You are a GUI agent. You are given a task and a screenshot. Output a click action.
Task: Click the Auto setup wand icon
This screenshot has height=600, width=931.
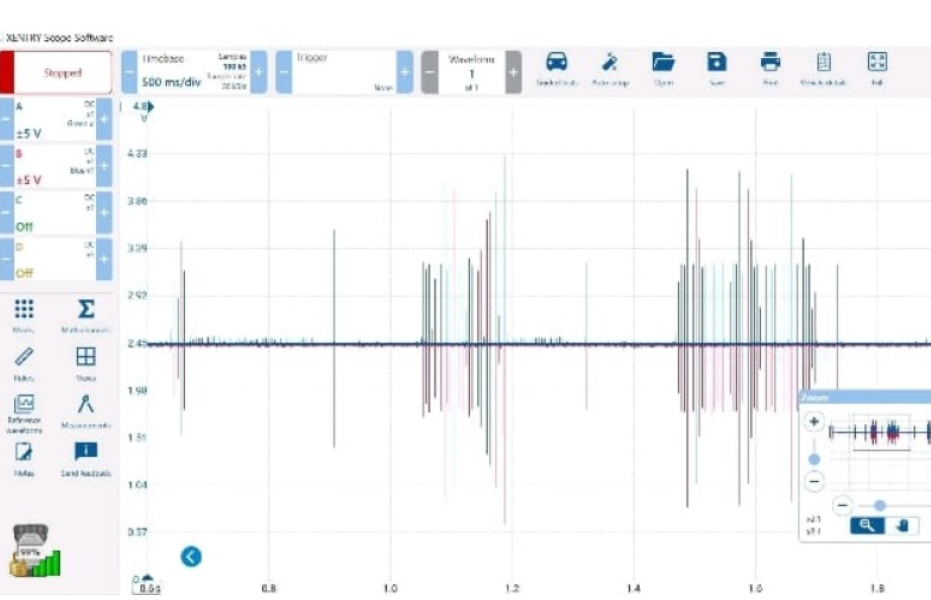610,64
